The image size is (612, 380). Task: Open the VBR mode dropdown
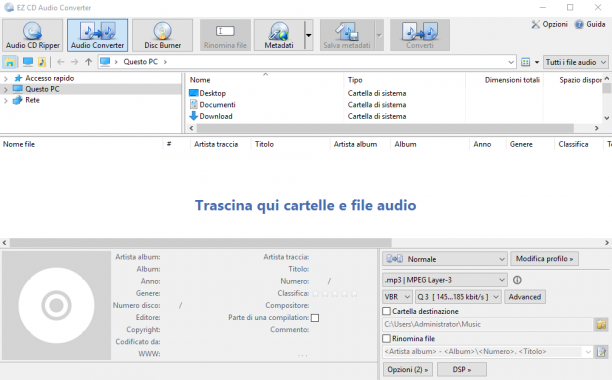397,297
